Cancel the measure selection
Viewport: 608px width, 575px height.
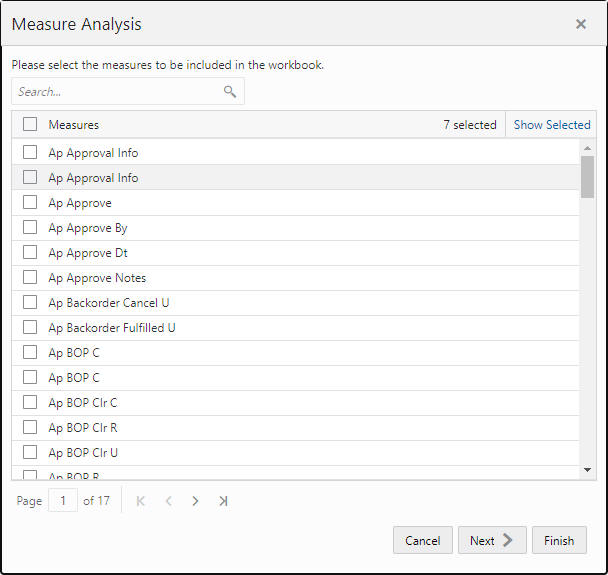422,540
